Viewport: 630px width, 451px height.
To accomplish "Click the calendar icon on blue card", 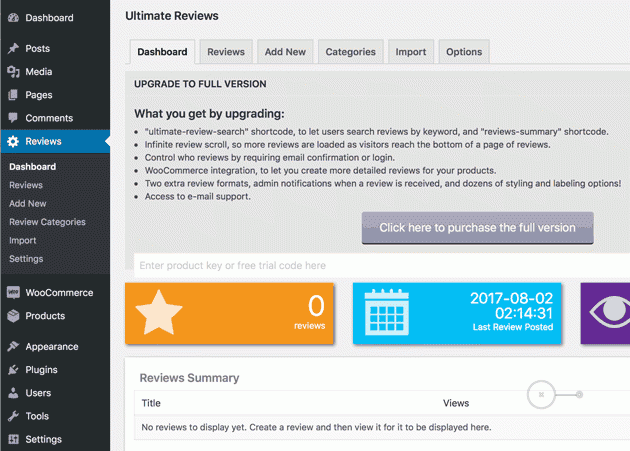I will tap(387, 312).
